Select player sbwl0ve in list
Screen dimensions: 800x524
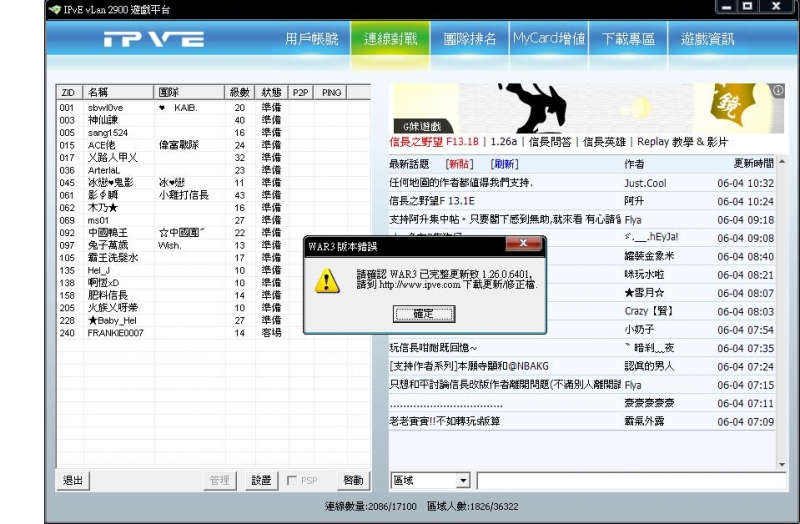pos(213,108)
